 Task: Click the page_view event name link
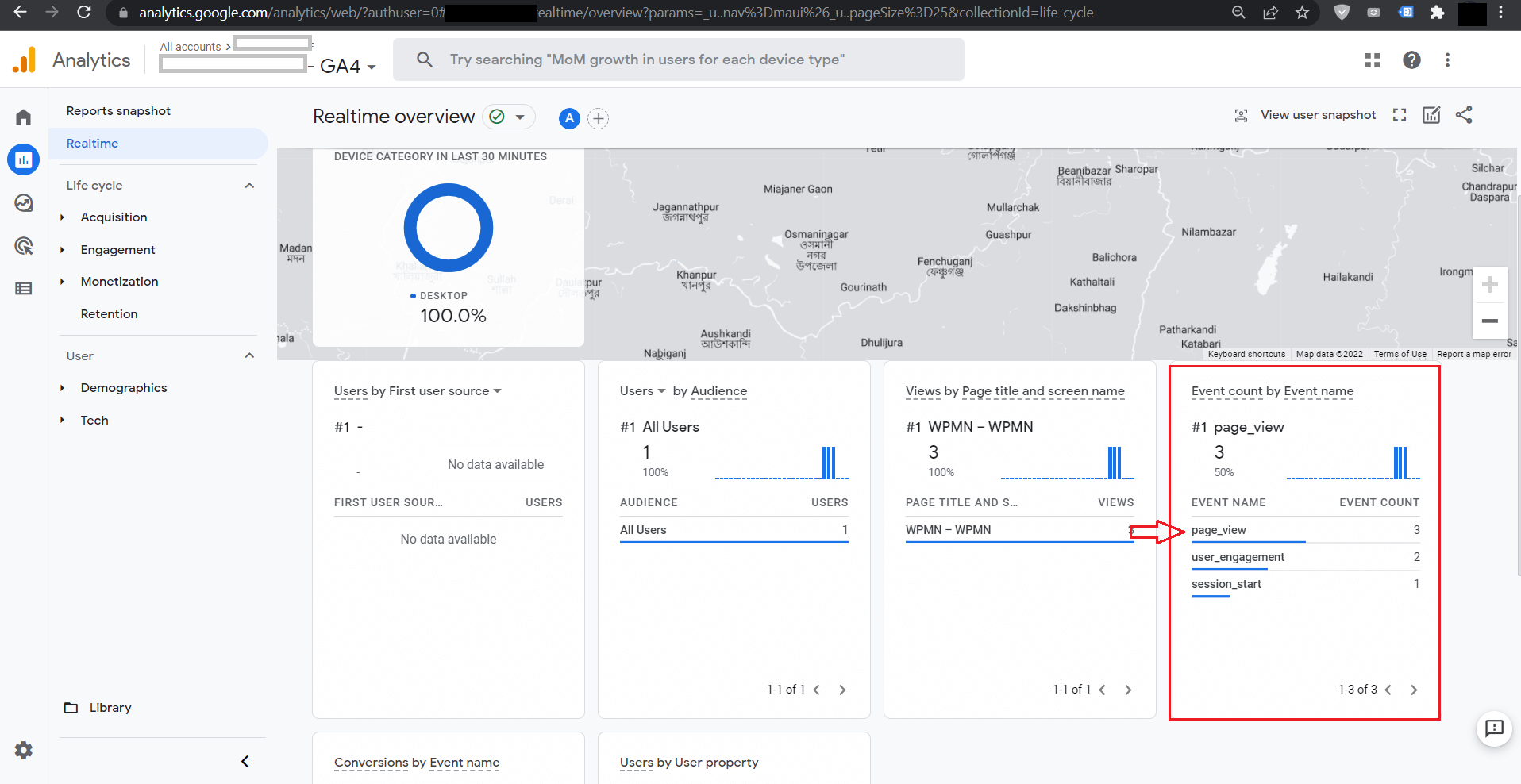(x=1219, y=530)
